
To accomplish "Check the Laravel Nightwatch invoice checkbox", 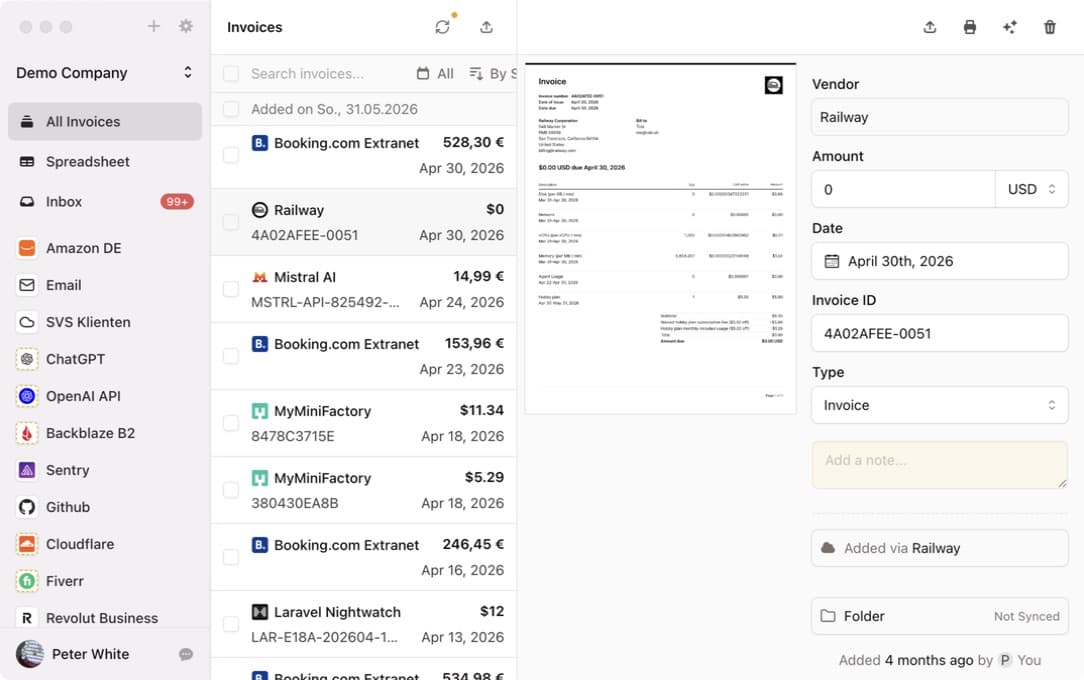I will (x=231, y=624).
